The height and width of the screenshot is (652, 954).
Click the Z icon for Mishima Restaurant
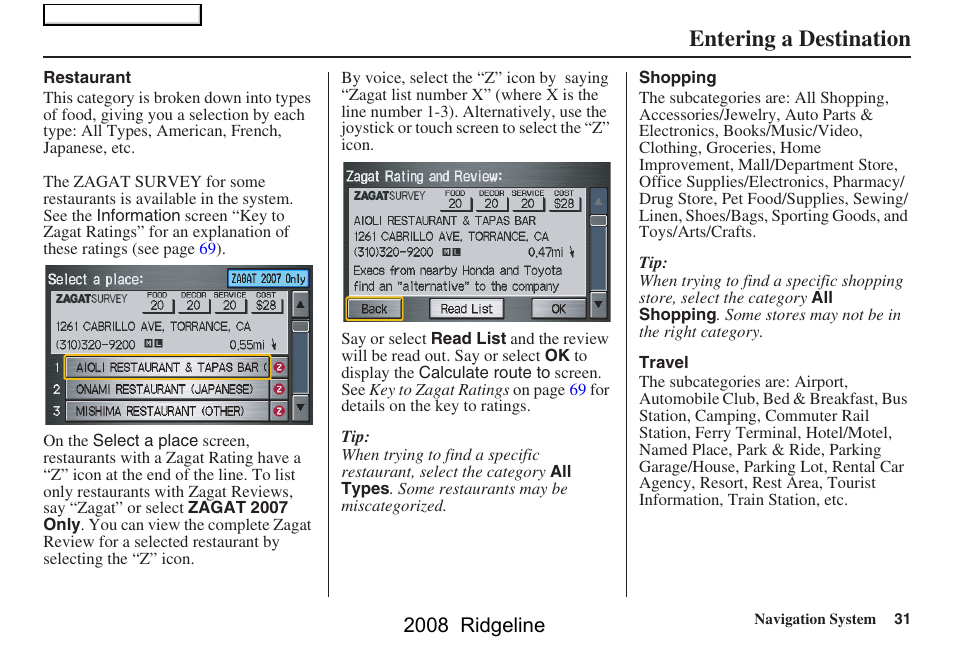(279, 411)
